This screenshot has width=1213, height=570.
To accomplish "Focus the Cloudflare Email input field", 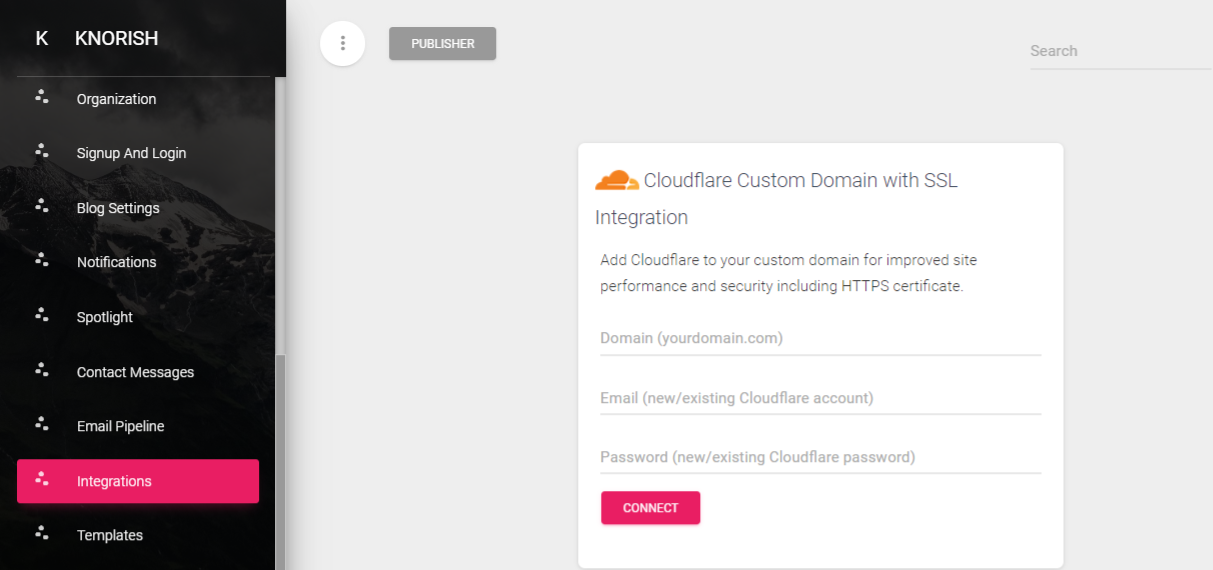I will 820,398.
